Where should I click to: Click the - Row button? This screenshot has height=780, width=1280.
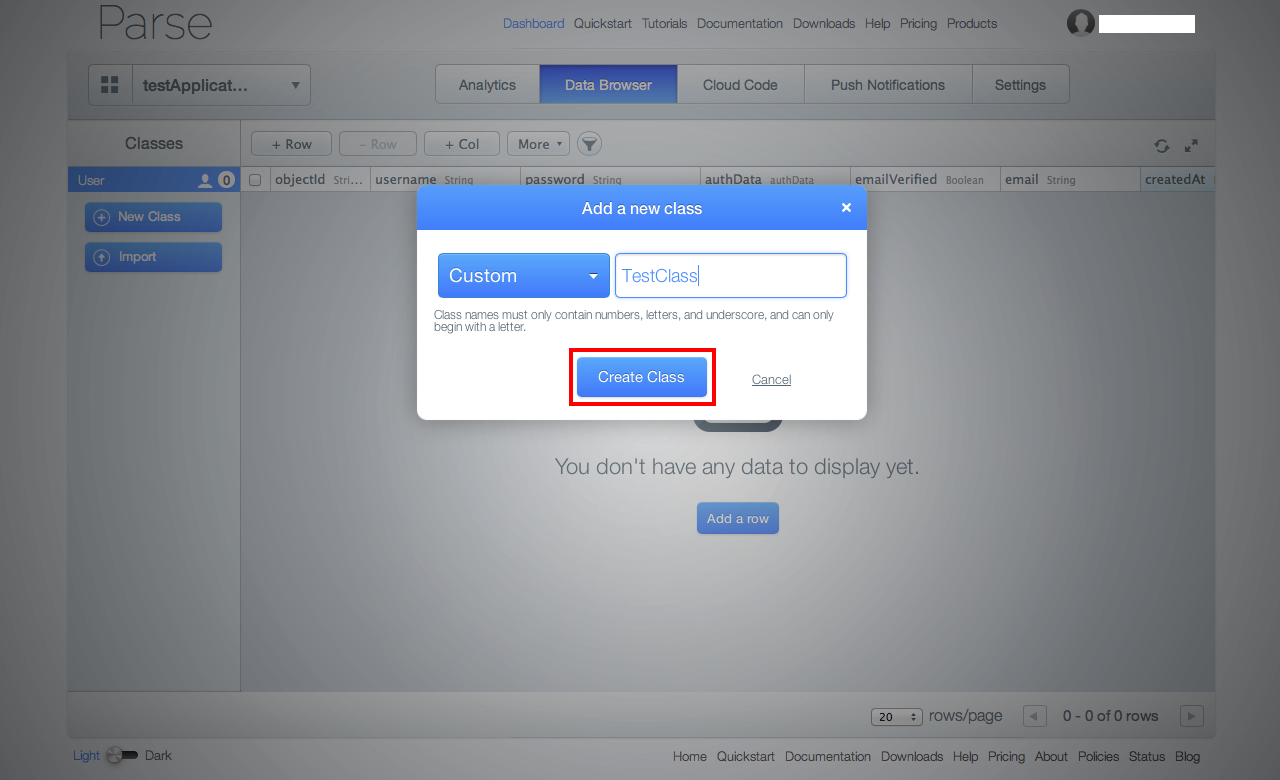[377, 144]
